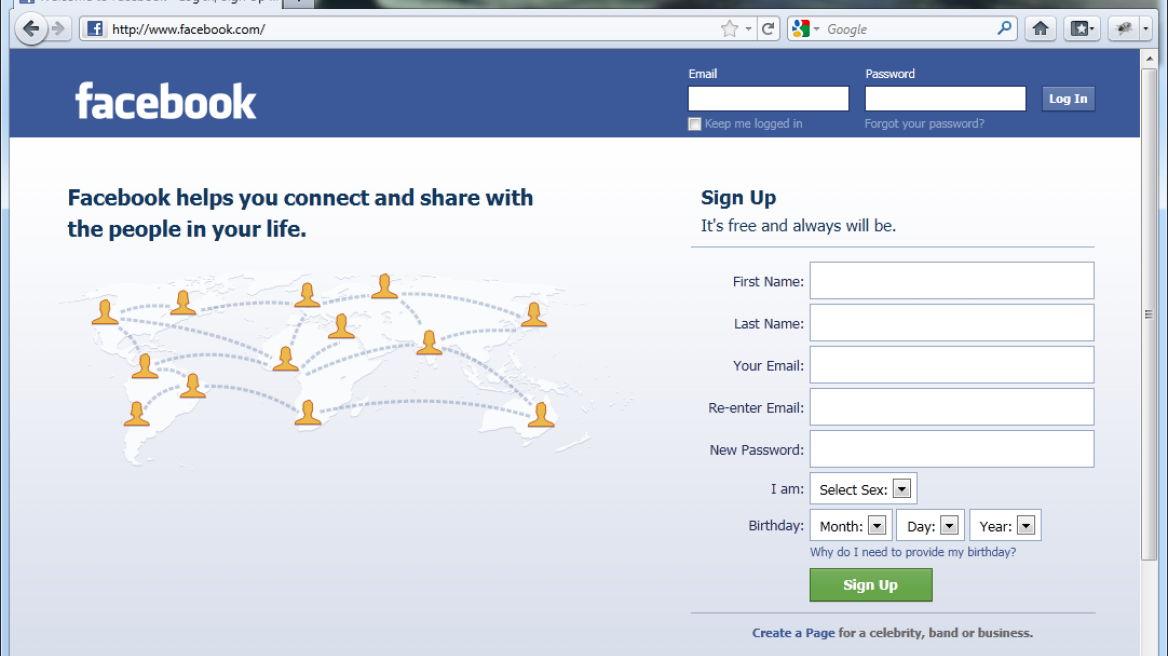Bookmark page with the star icon
The image size is (1168, 656).
click(x=729, y=29)
